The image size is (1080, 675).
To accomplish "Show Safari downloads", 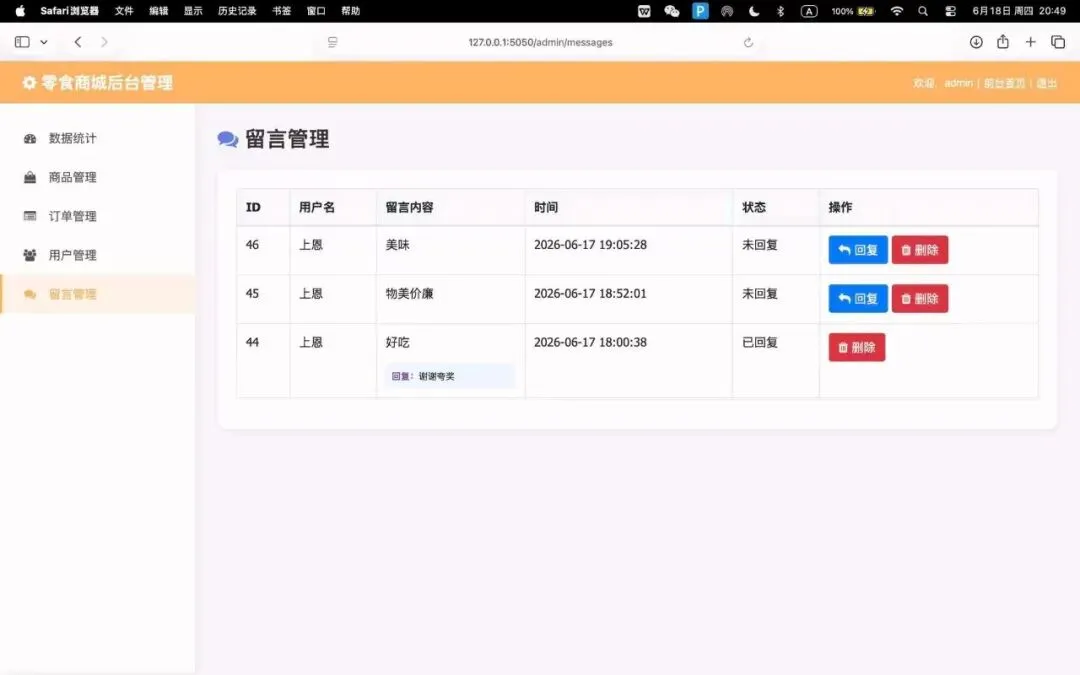I will coord(976,42).
